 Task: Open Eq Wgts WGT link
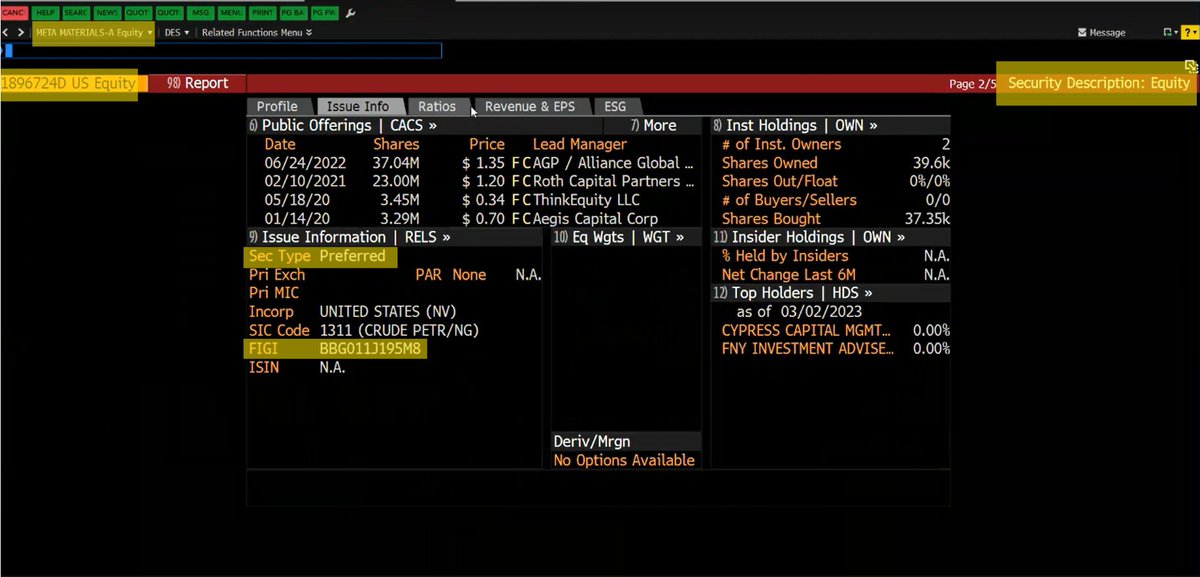pyautogui.click(x=618, y=237)
